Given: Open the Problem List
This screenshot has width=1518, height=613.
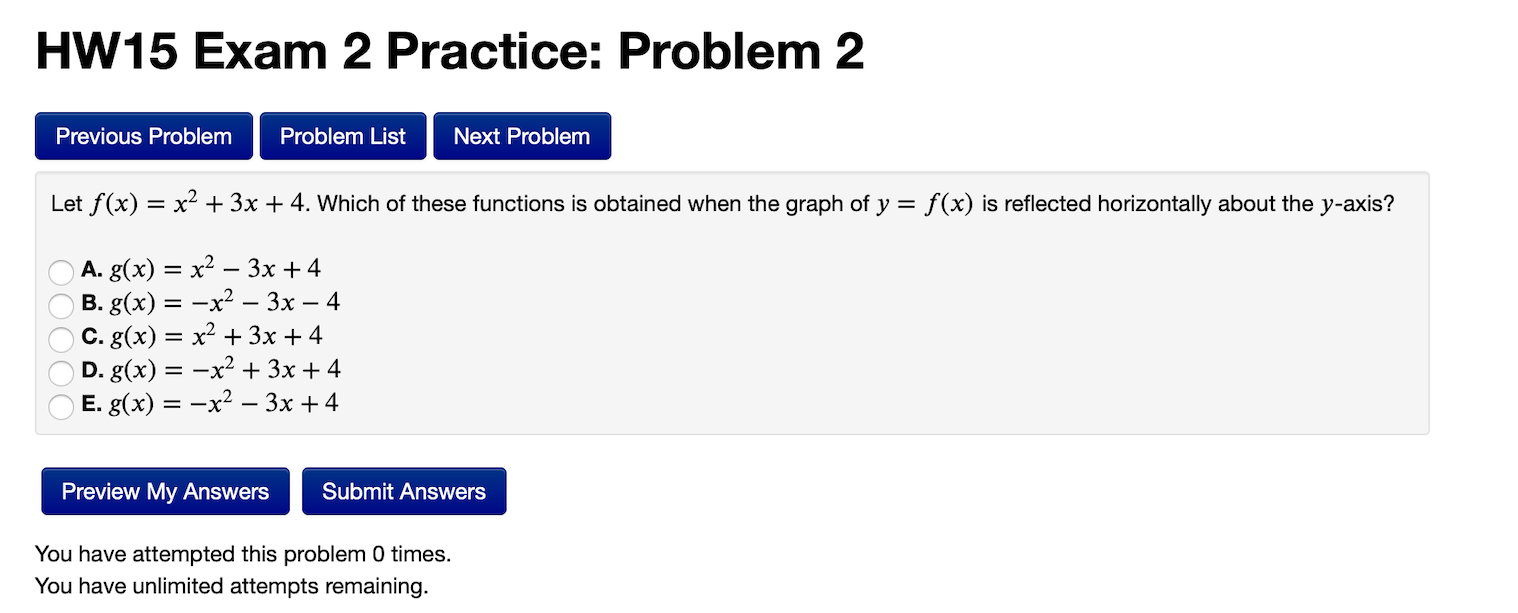Looking at the screenshot, I should point(343,135).
